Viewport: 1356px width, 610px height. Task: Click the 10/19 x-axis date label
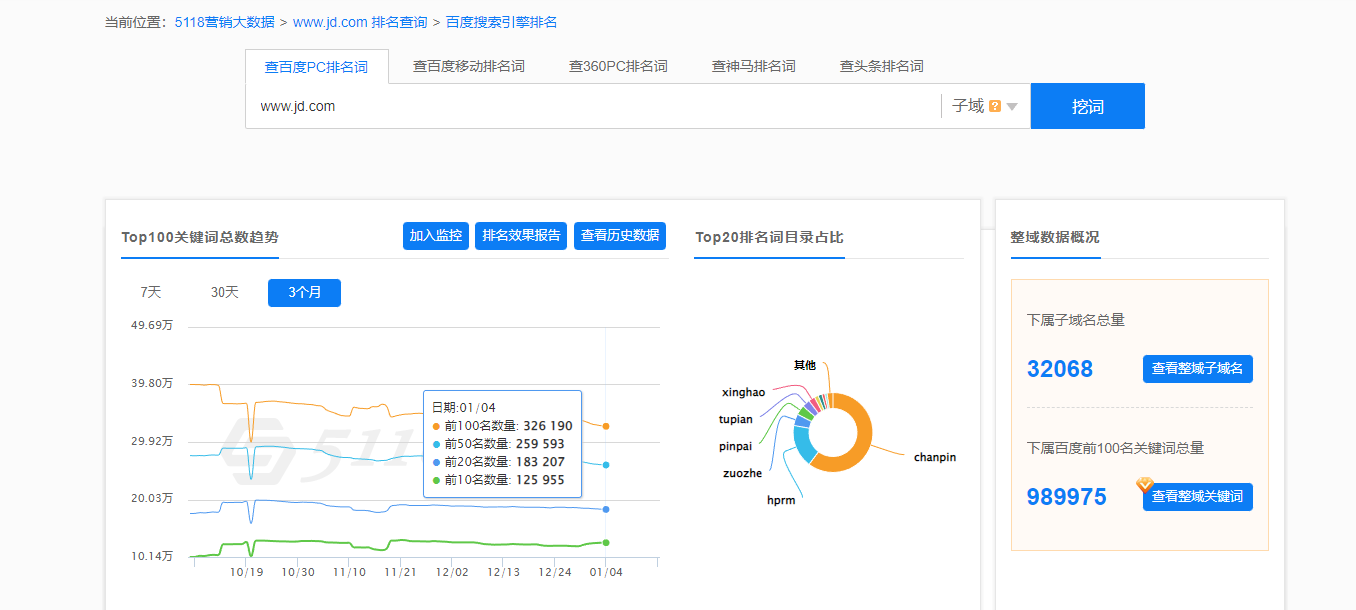pos(246,572)
